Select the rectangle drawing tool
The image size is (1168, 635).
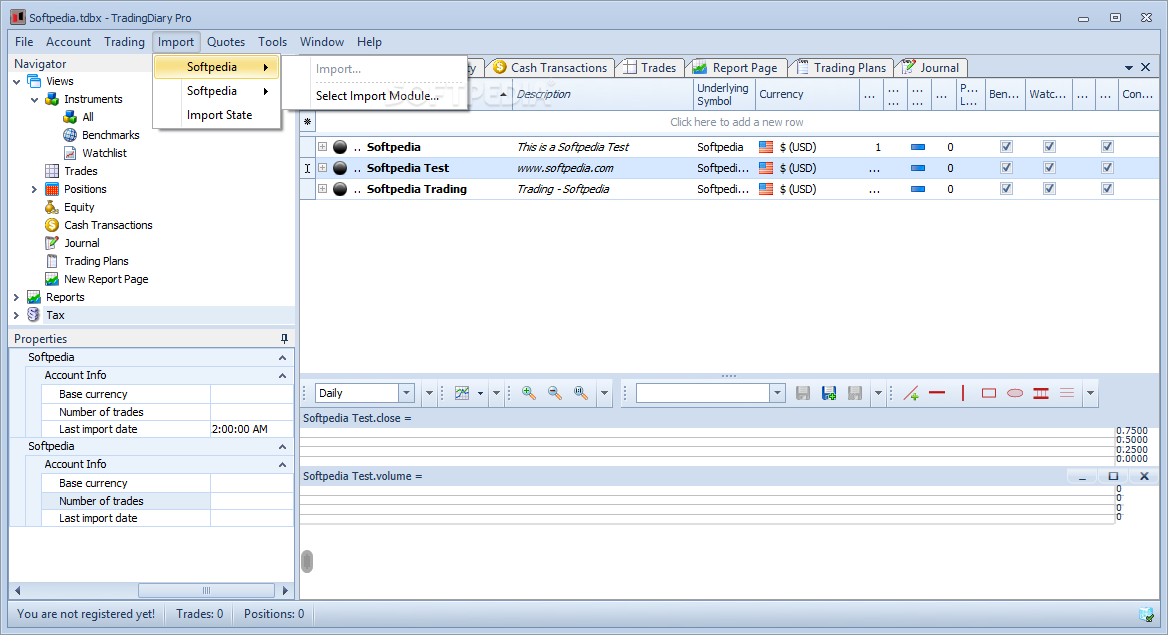pos(989,393)
